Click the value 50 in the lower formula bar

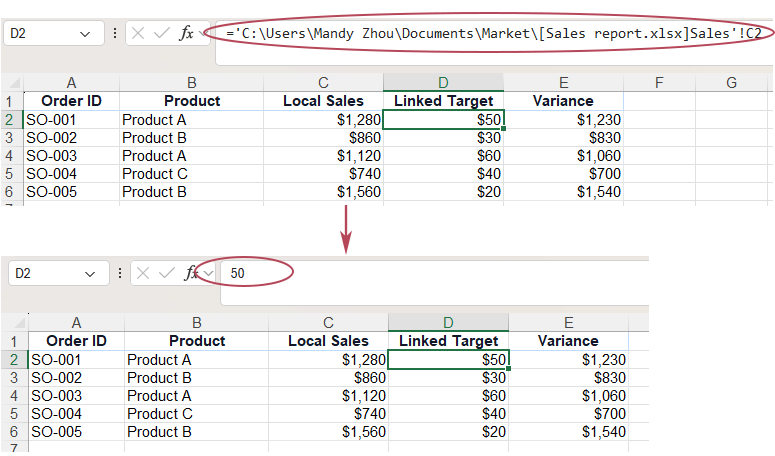tap(238, 272)
